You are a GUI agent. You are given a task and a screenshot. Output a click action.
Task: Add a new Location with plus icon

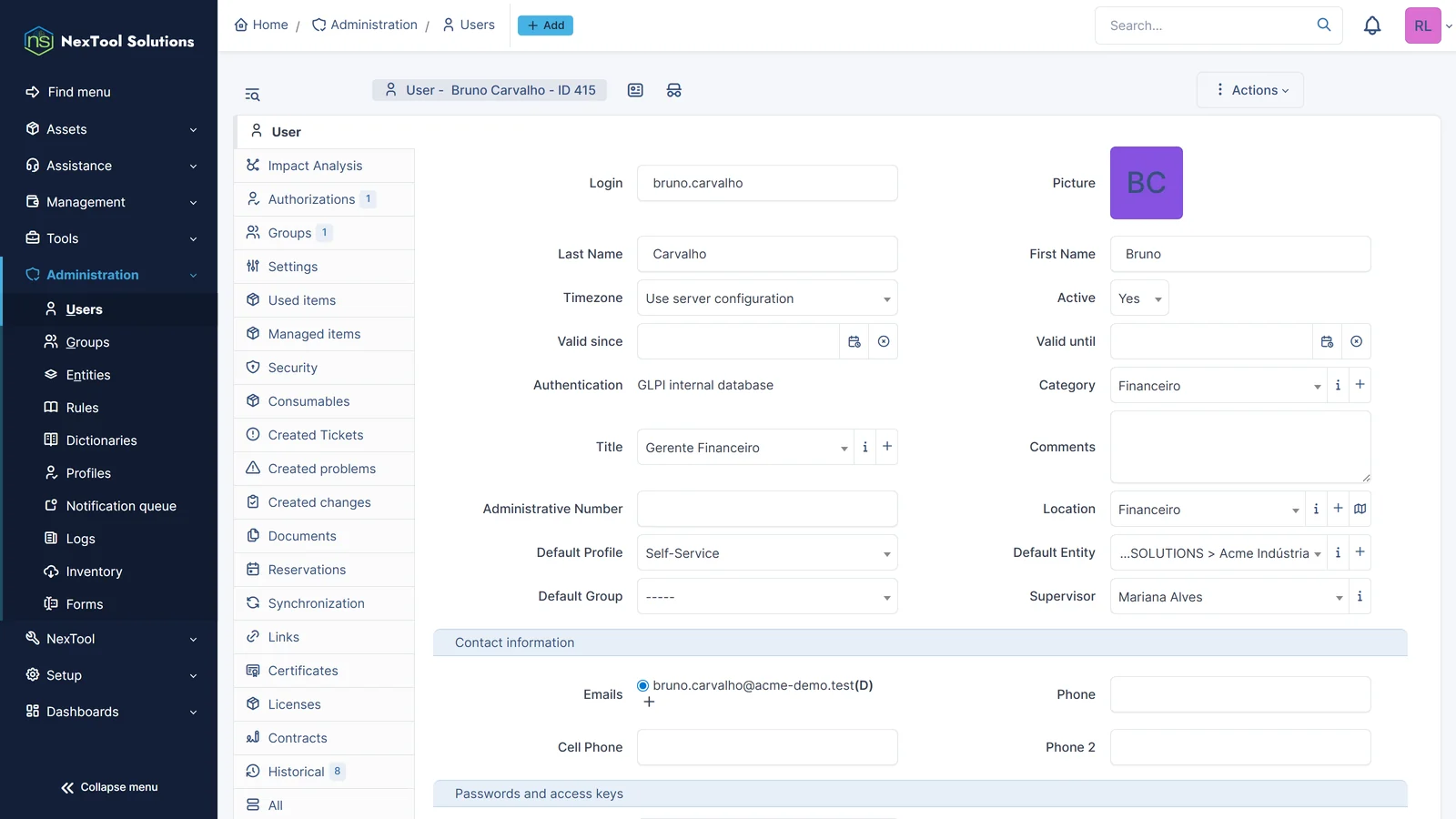1339,509
